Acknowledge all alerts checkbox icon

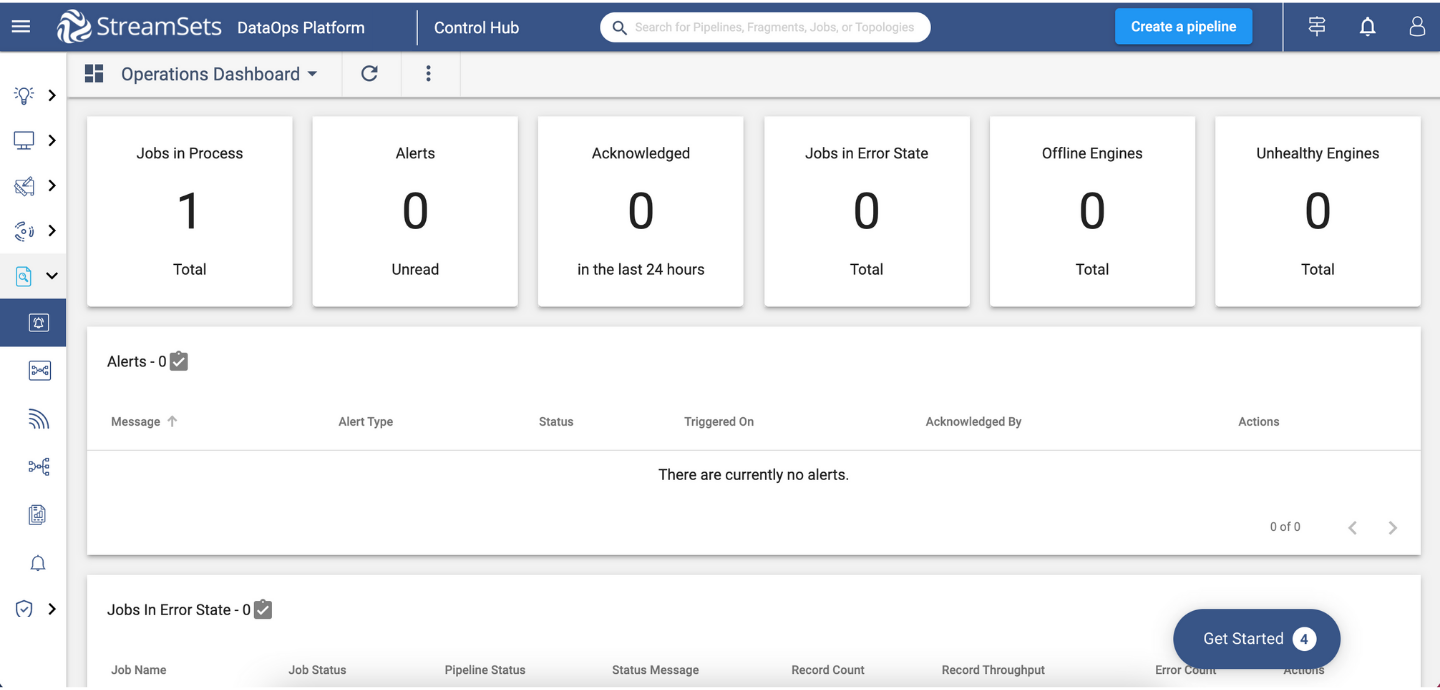[x=179, y=361]
